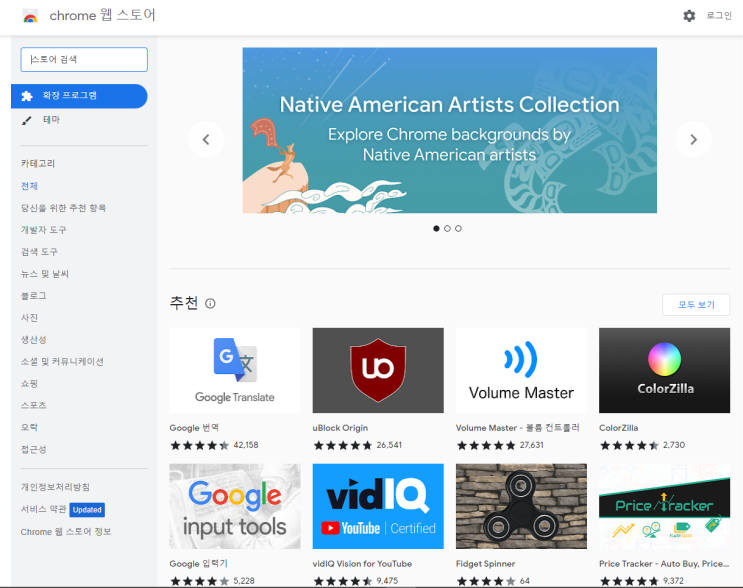This screenshot has height=588, width=743.
Task: Select the second carousel dot indicator
Action: [x=447, y=229]
